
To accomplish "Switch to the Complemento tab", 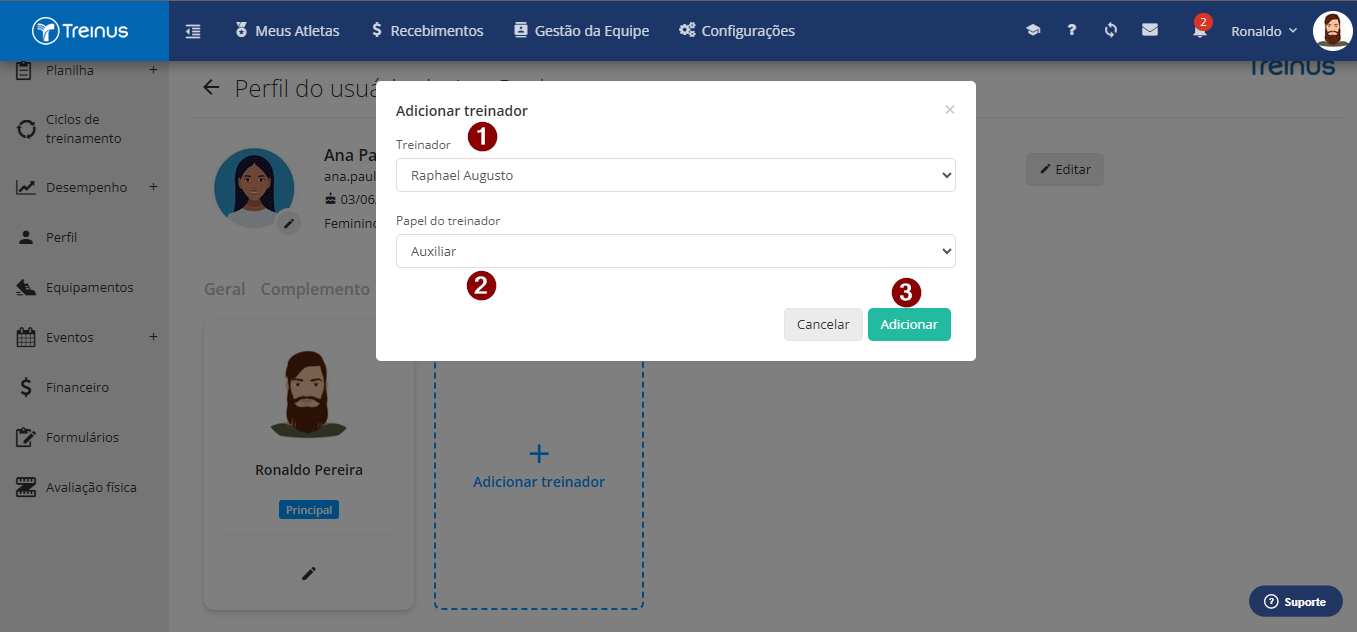I will click(315, 289).
